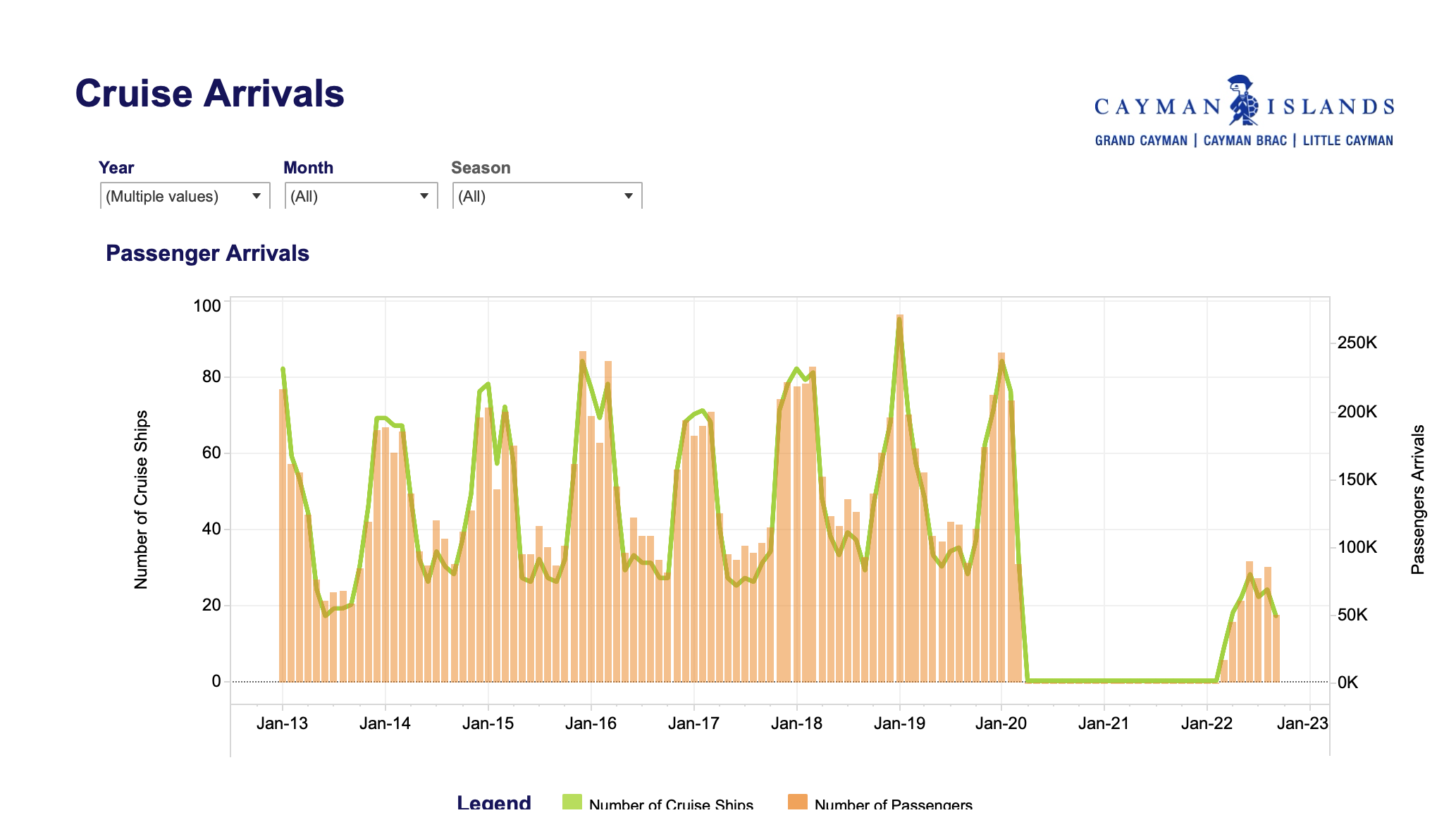This screenshot has width=1456, height=832.
Task: Open the Year filter dropdown
Action: (x=185, y=196)
